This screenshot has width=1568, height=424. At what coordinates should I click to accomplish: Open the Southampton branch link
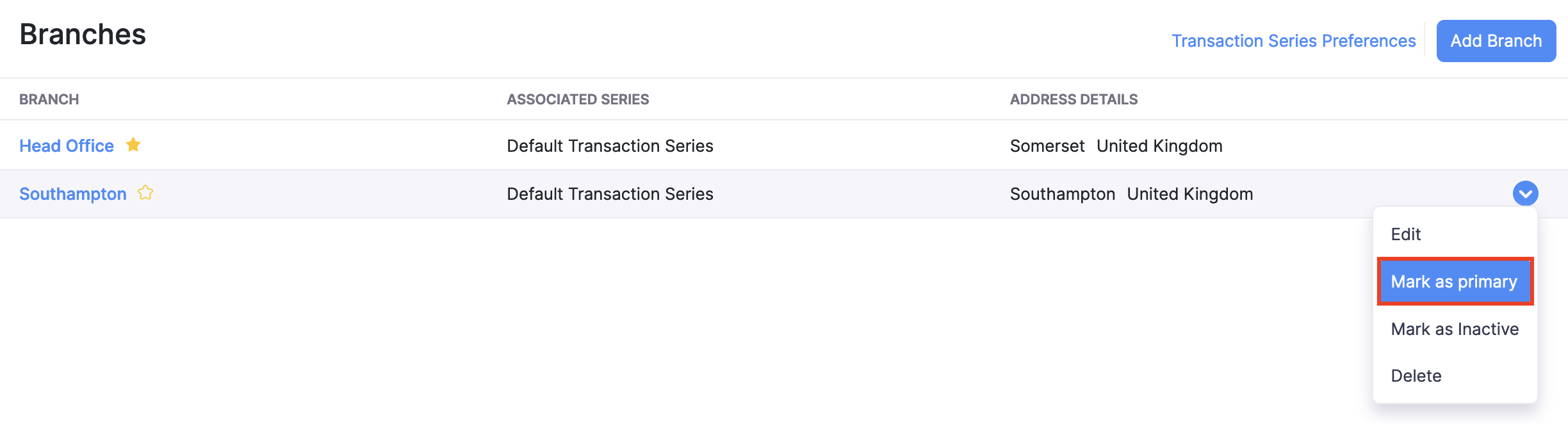[73, 194]
